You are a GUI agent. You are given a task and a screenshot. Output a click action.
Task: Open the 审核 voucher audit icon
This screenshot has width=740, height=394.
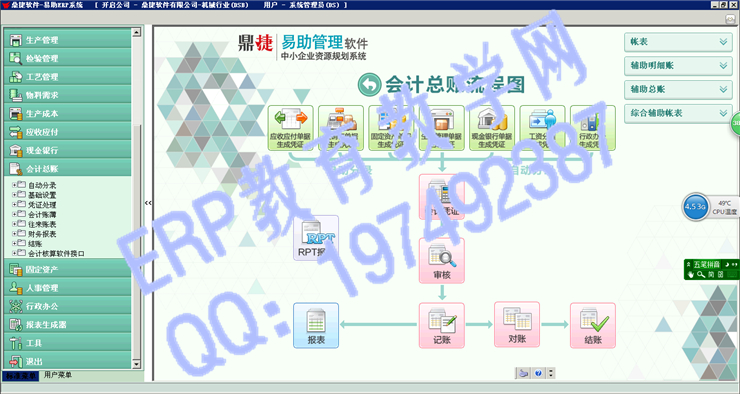coord(442,260)
